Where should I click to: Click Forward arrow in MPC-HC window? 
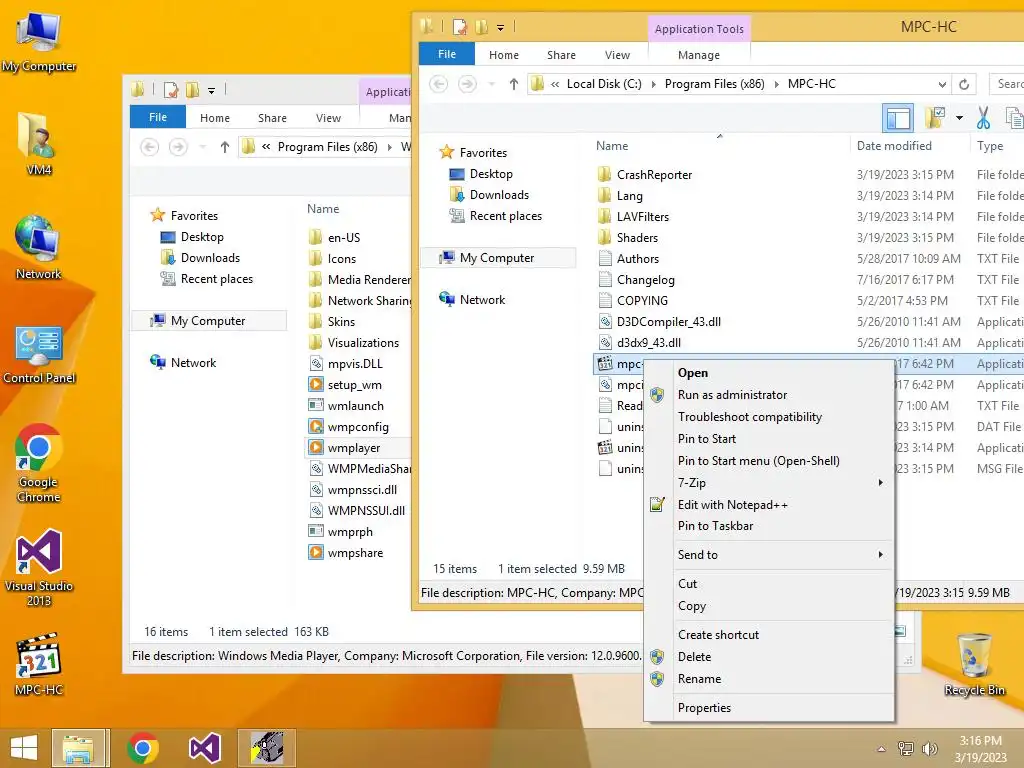pos(468,84)
